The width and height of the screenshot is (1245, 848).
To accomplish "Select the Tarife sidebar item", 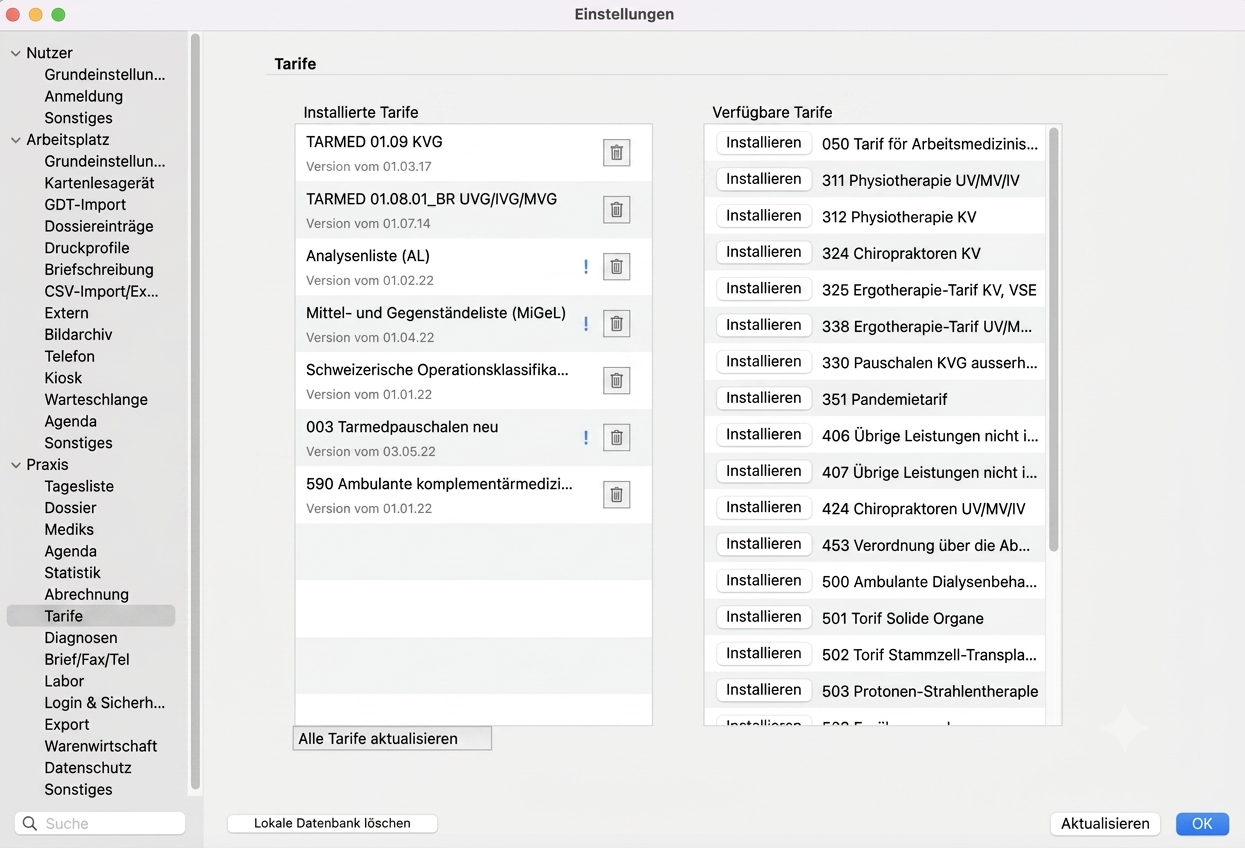I will 91,616.
